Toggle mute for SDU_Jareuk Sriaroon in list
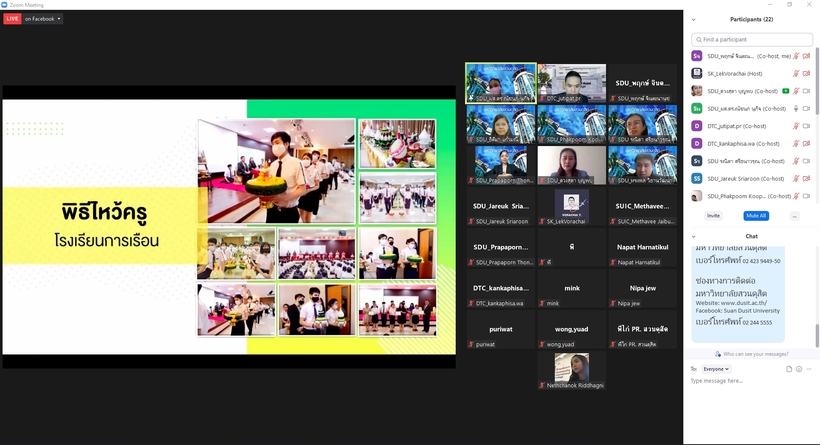The width and height of the screenshot is (820, 445). point(796,179)
